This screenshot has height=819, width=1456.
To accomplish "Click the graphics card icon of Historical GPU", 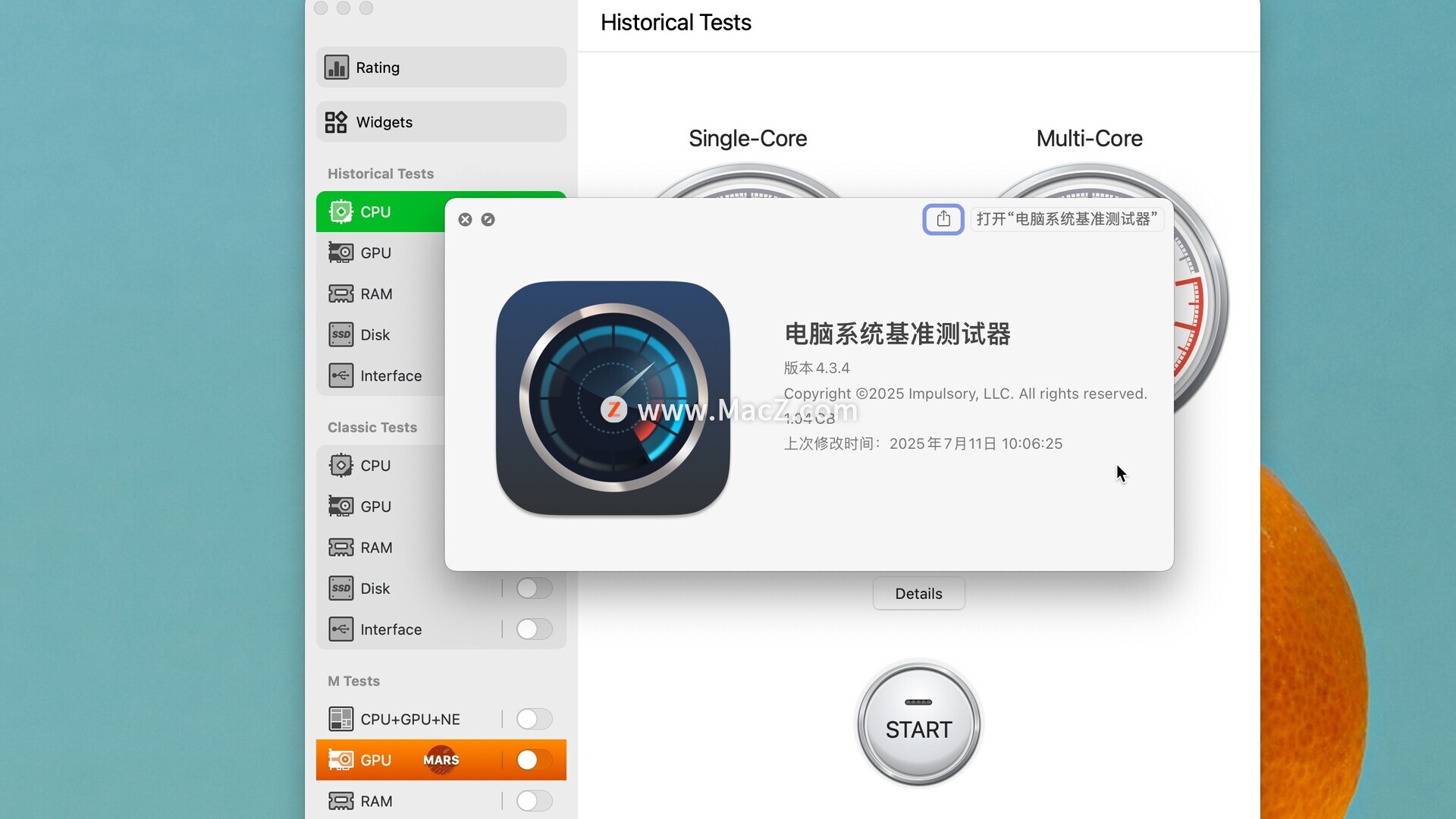I will click(x=340, y=253).
